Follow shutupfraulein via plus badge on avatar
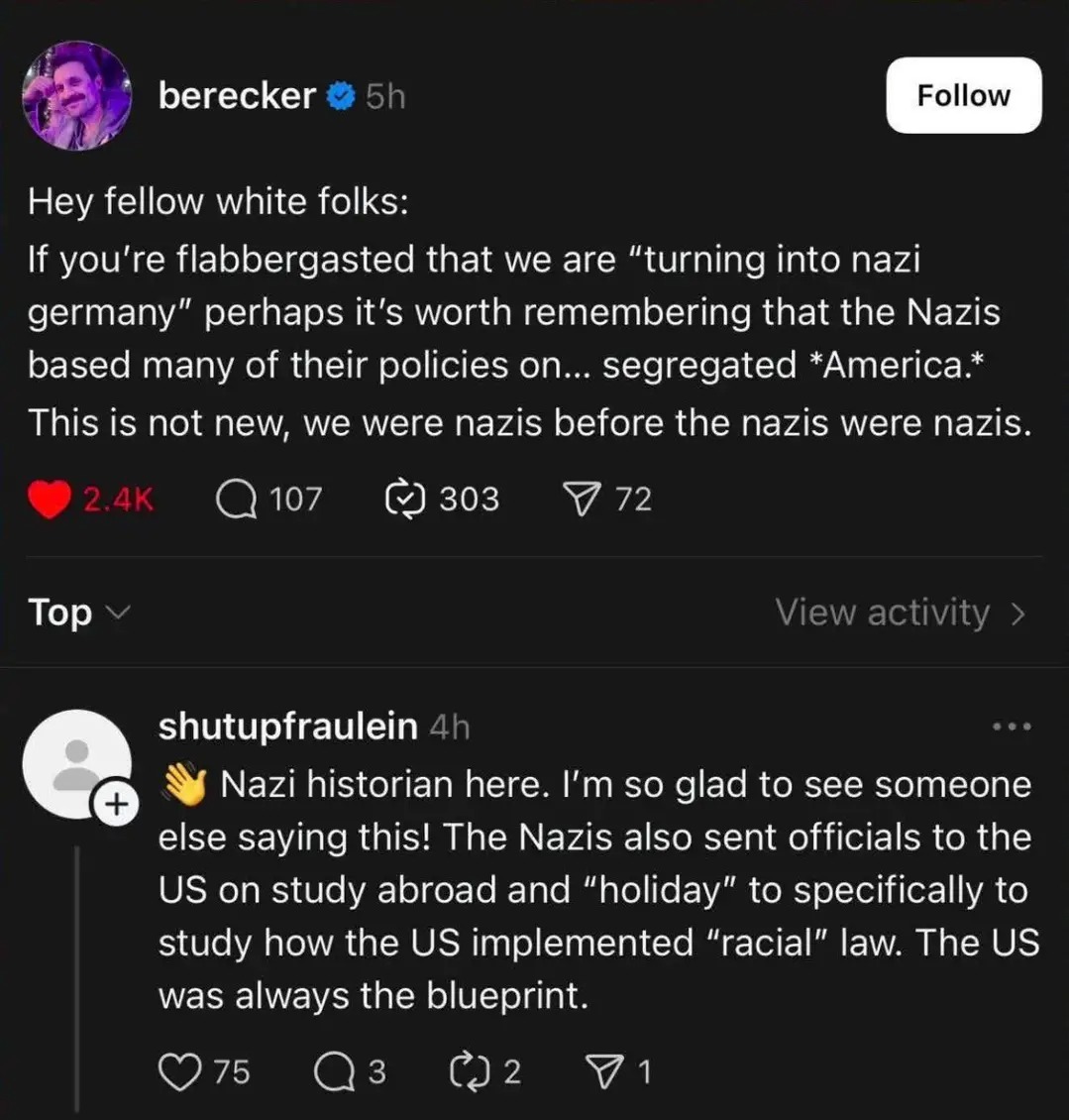Screen dimensions: 1069x1120 tap(115, 805)
